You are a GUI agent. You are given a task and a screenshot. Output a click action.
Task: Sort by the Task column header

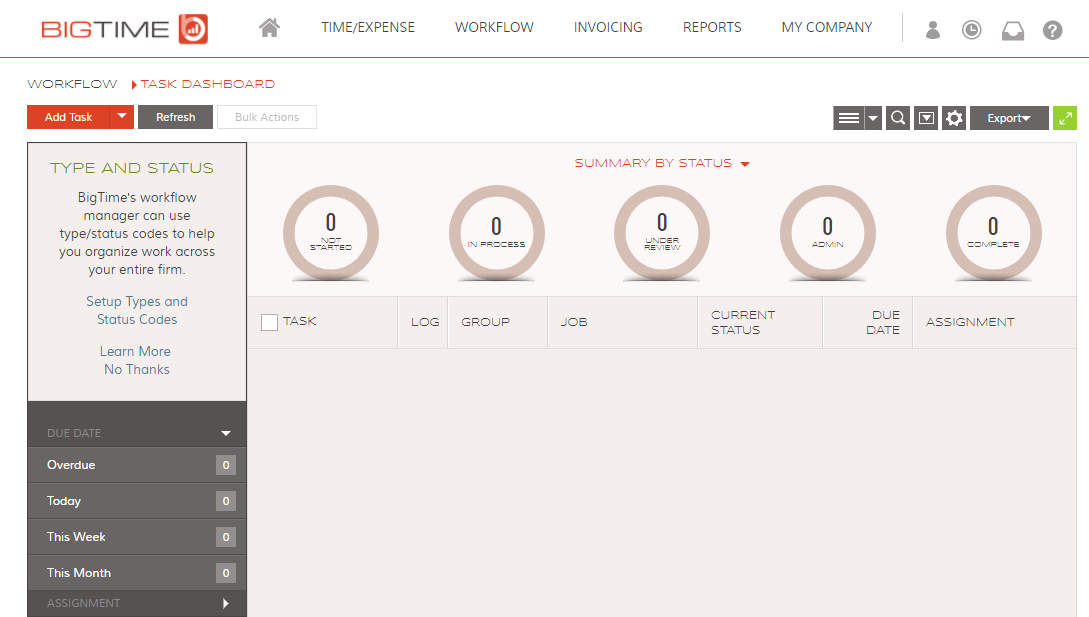tap(299, 321)
